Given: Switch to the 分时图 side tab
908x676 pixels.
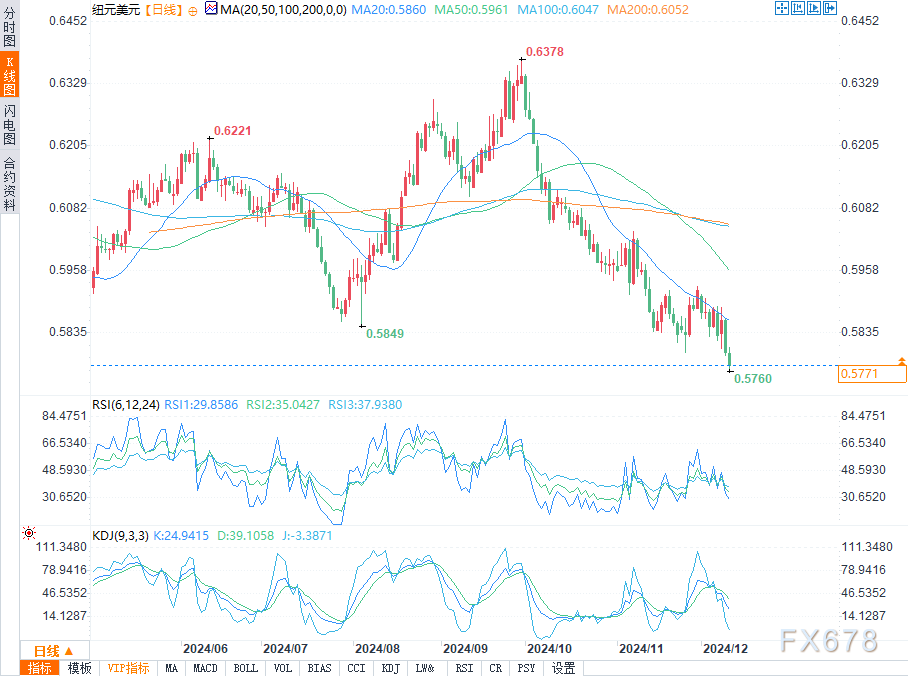Looking at the screenshot, I should (x=9, y=27).
